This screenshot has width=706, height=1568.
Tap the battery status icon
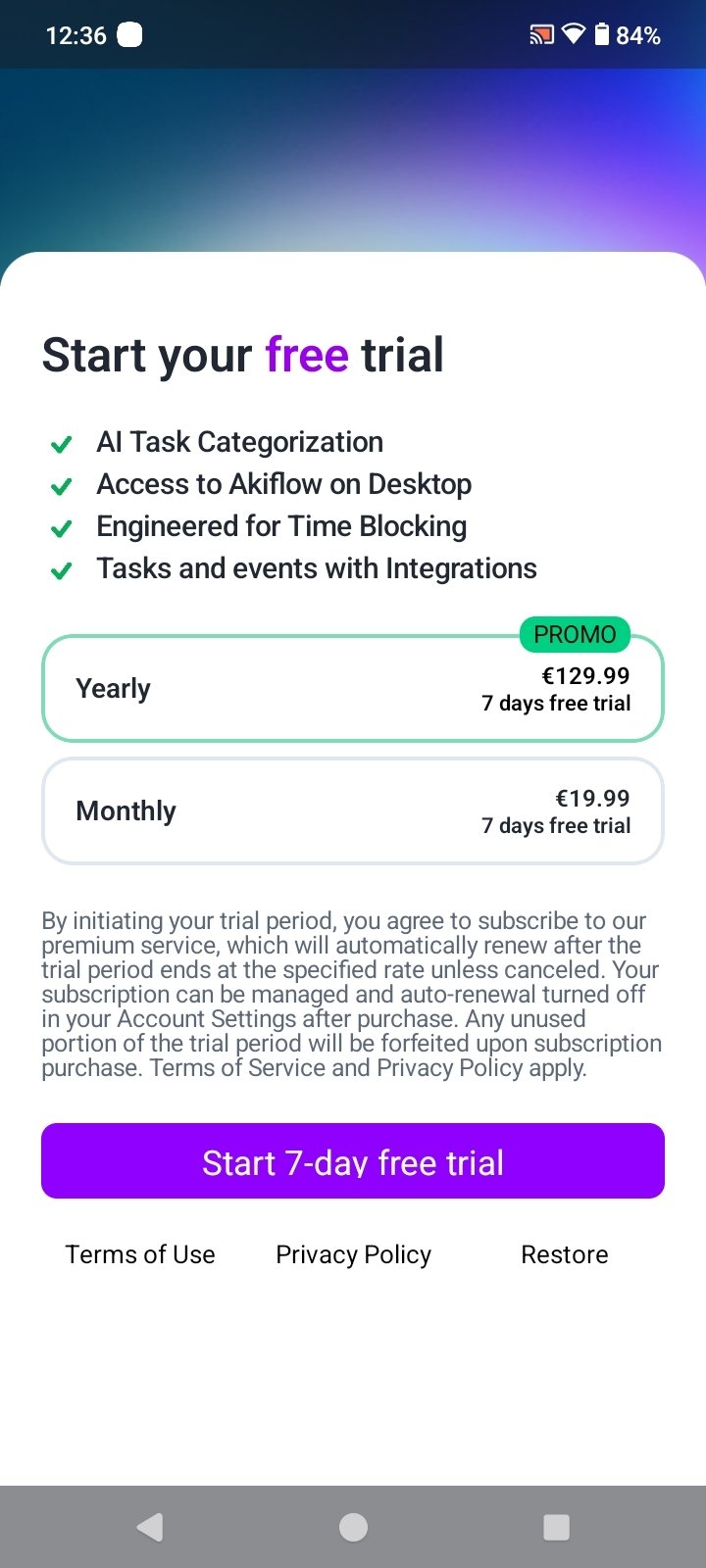(x=601, y=35)
